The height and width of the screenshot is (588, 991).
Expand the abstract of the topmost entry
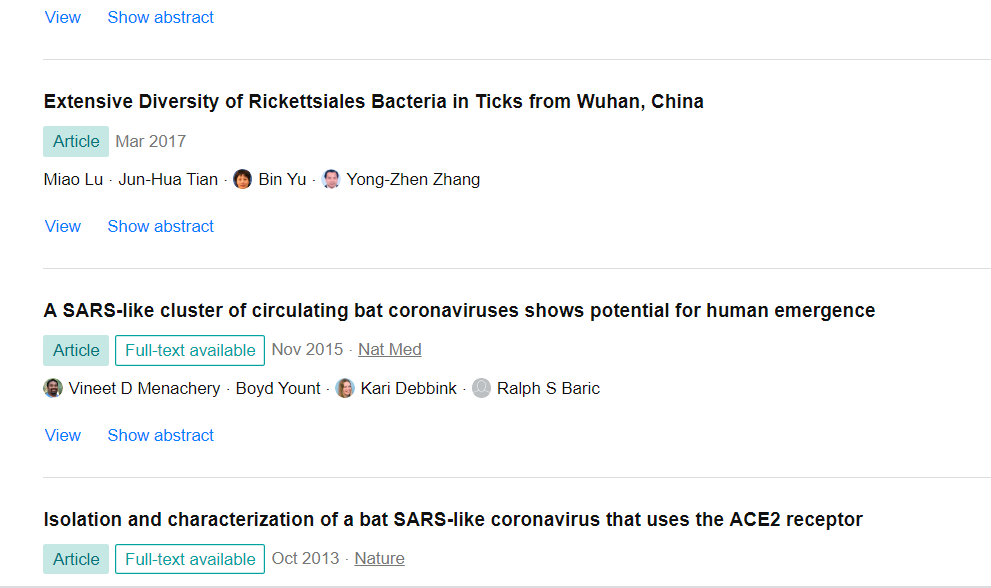pos(161,18)
